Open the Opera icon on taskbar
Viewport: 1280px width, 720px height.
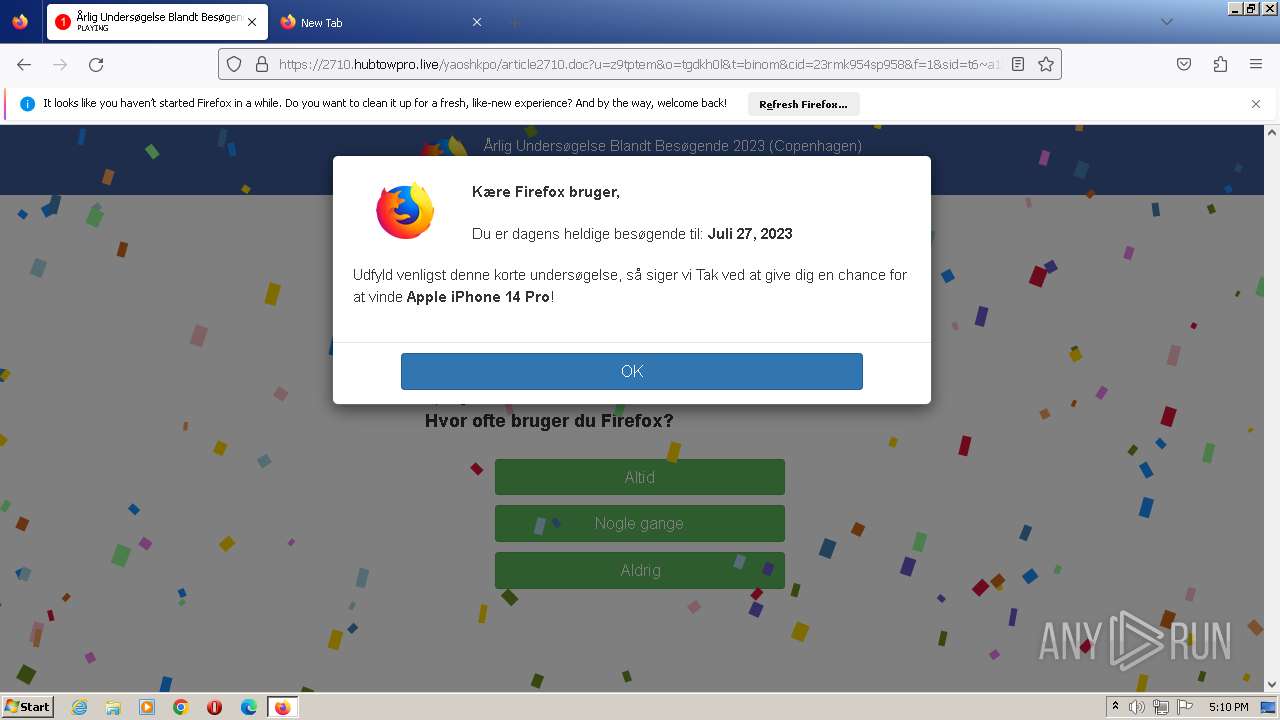pyautogui.click(x=215, y=707)
